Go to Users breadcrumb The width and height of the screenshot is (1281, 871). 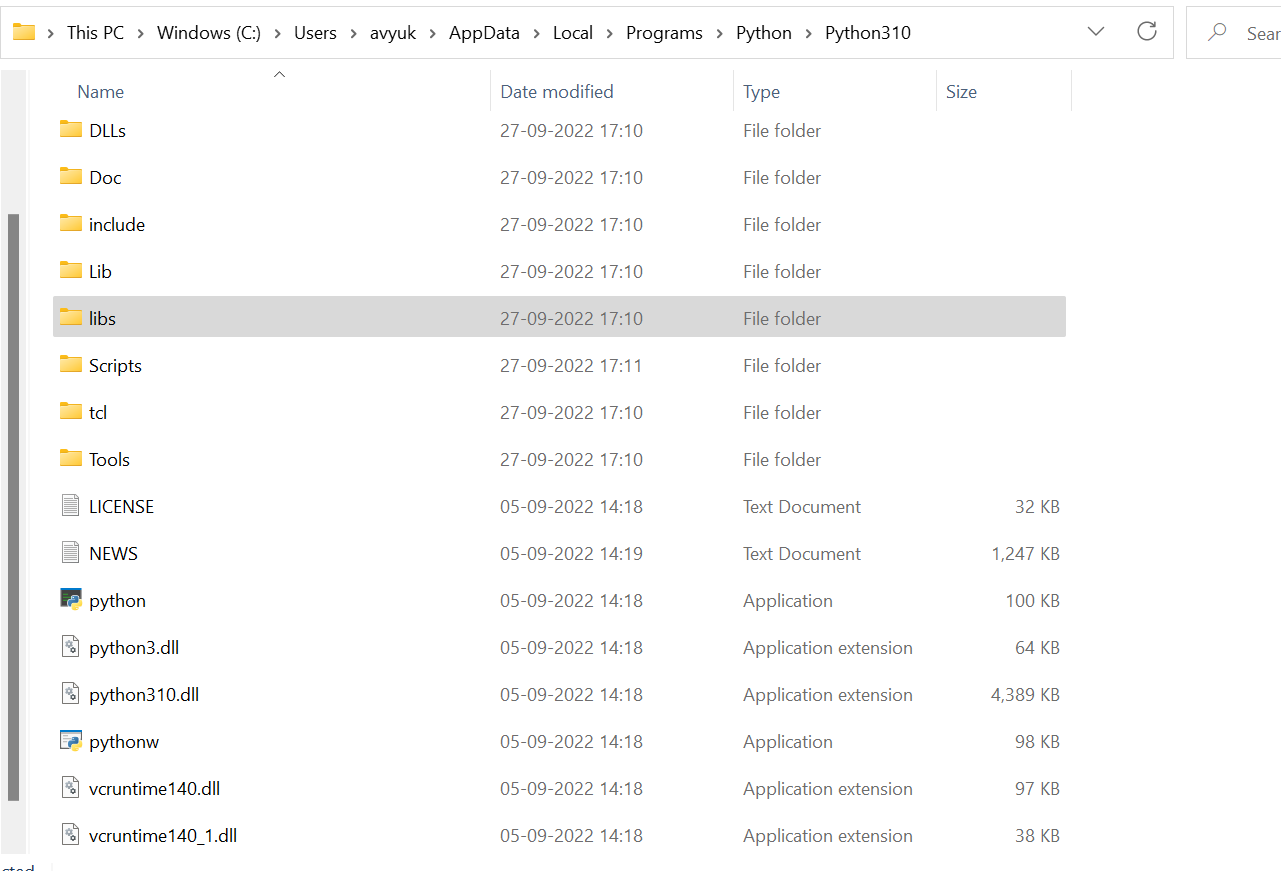[x=315, y=33]
